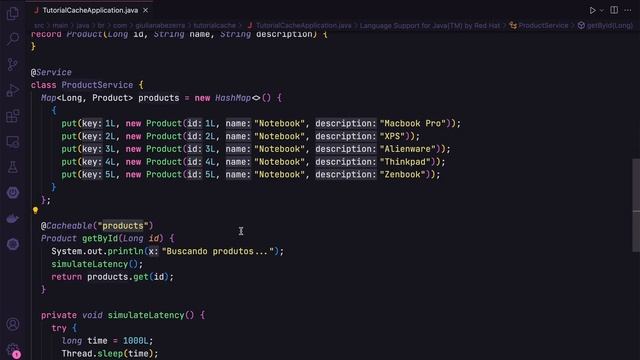This screenshot has height=360, width=640.
Task: Select the TutorialCacheApplication.java tab
Action: coord(90,10)
